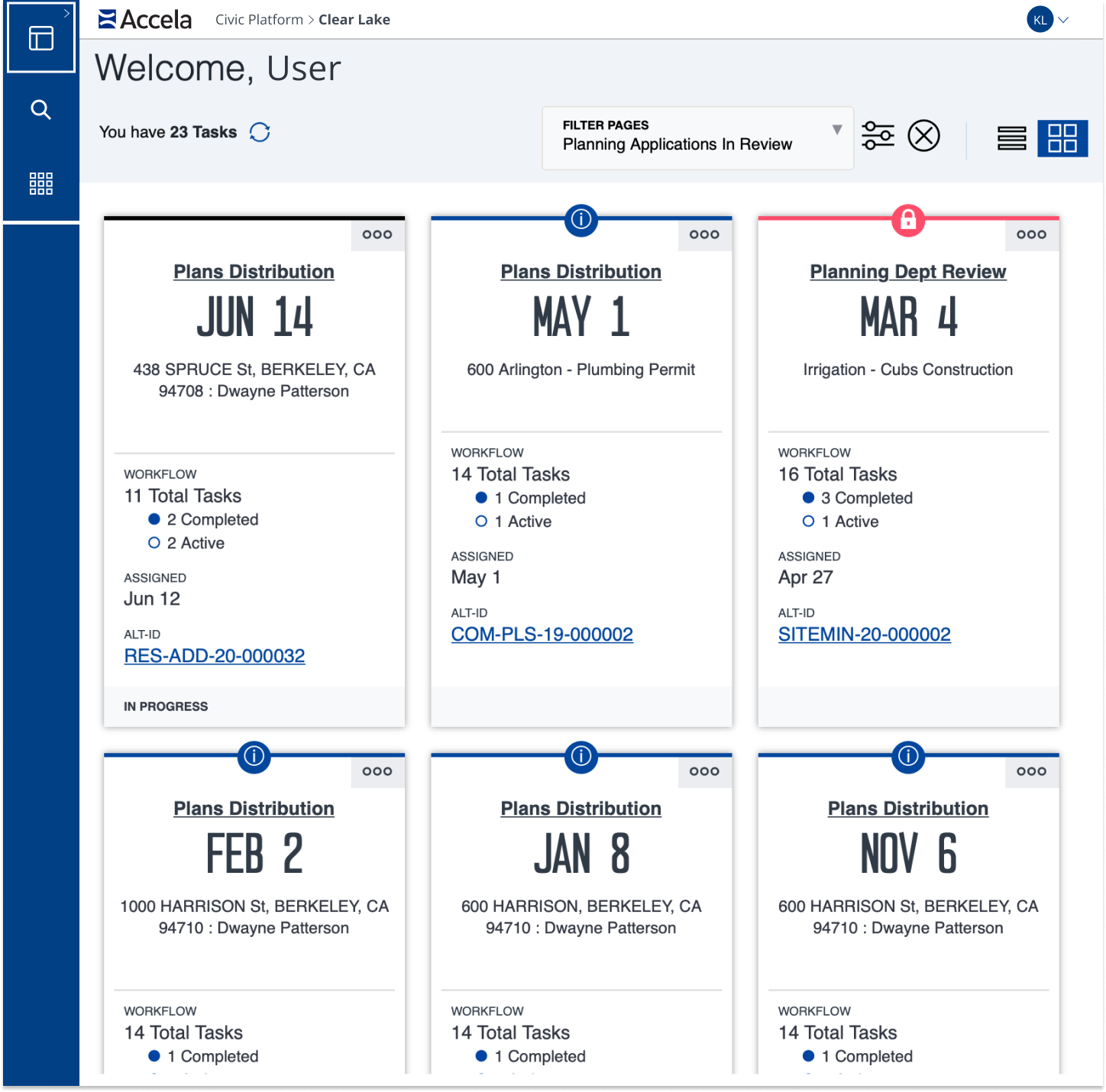Viewport: 1106px width, 1092px height.
Task: Expand sidebar using top chevron arrow
Action: pyautogui.click(x=66, y=13)
